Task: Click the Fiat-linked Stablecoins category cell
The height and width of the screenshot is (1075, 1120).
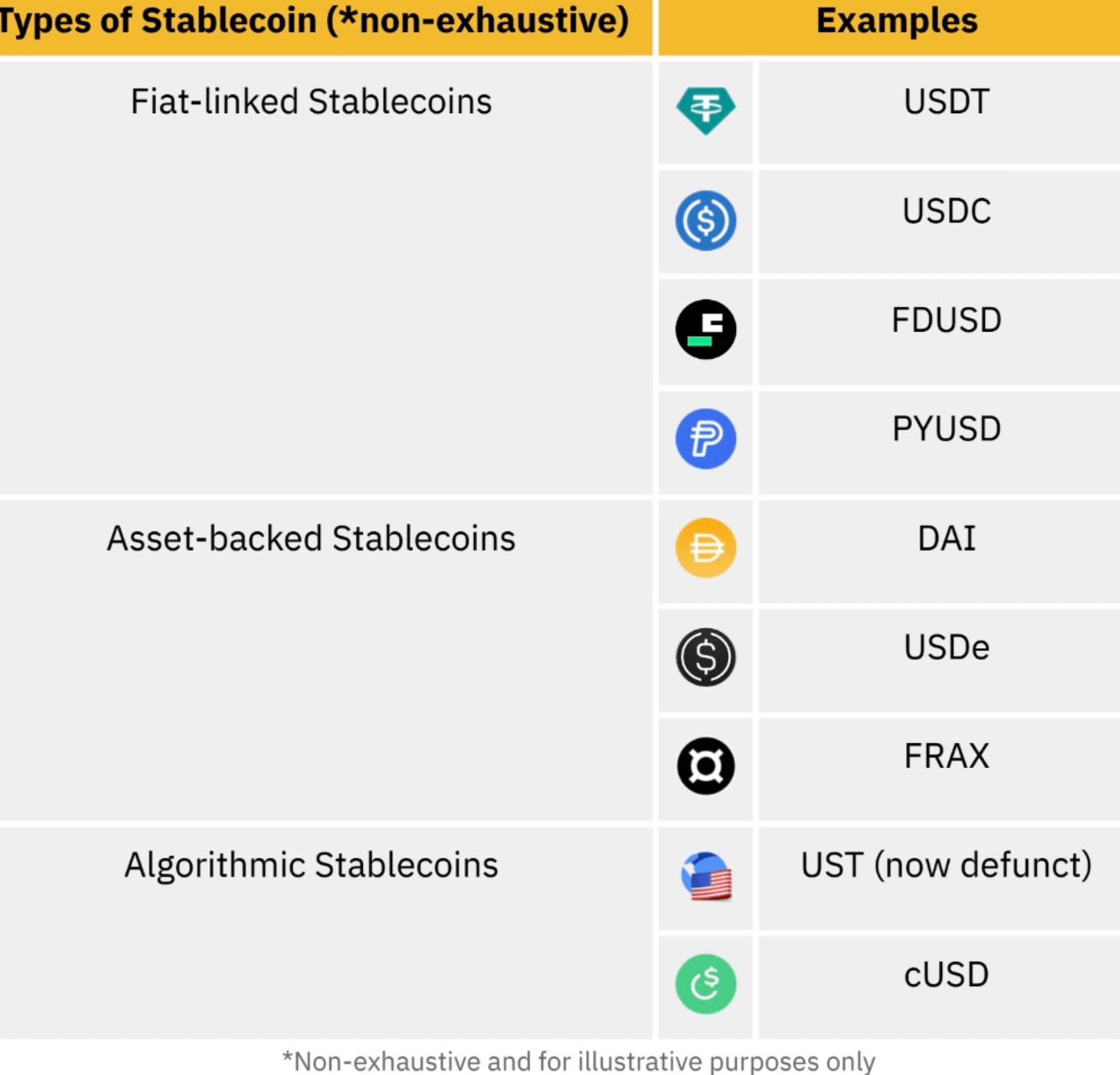Action: (311, 102)
